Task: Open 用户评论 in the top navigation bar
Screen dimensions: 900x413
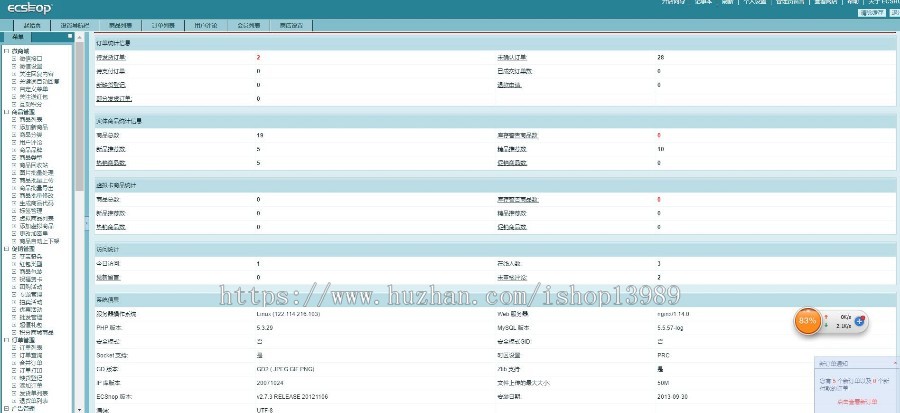Action: (205, 25)
